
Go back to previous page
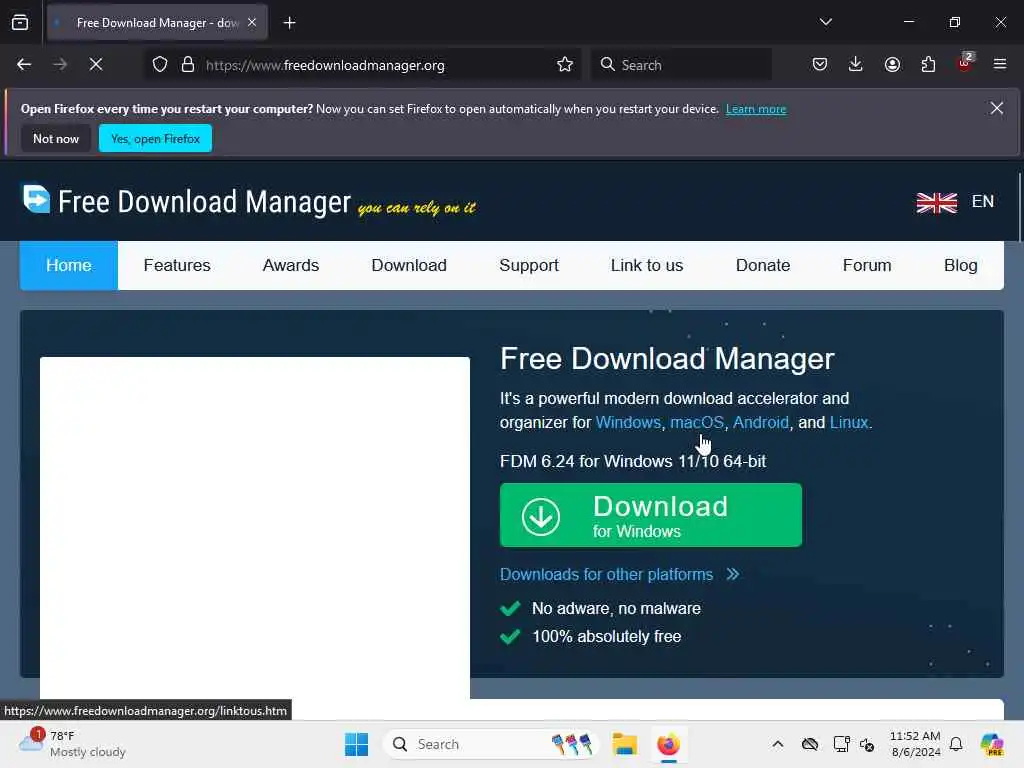(x=24, y=65)
